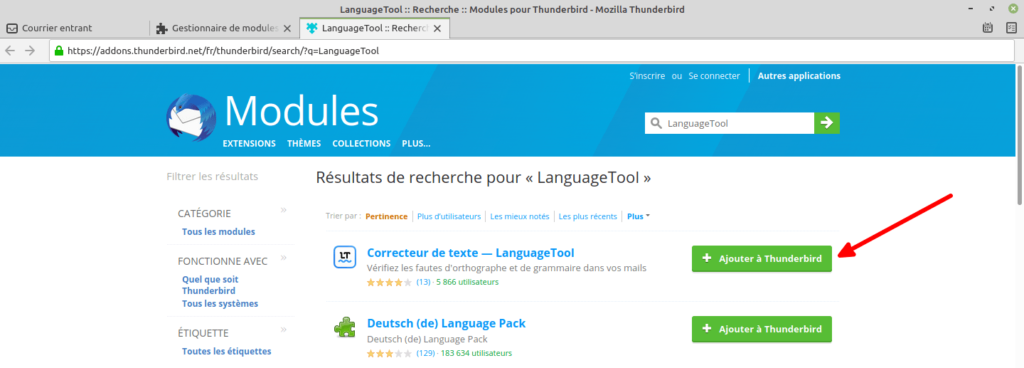Click the Vérifiez les fautes d'orthographe description
1024x368 pixels.
pos(507,268)
